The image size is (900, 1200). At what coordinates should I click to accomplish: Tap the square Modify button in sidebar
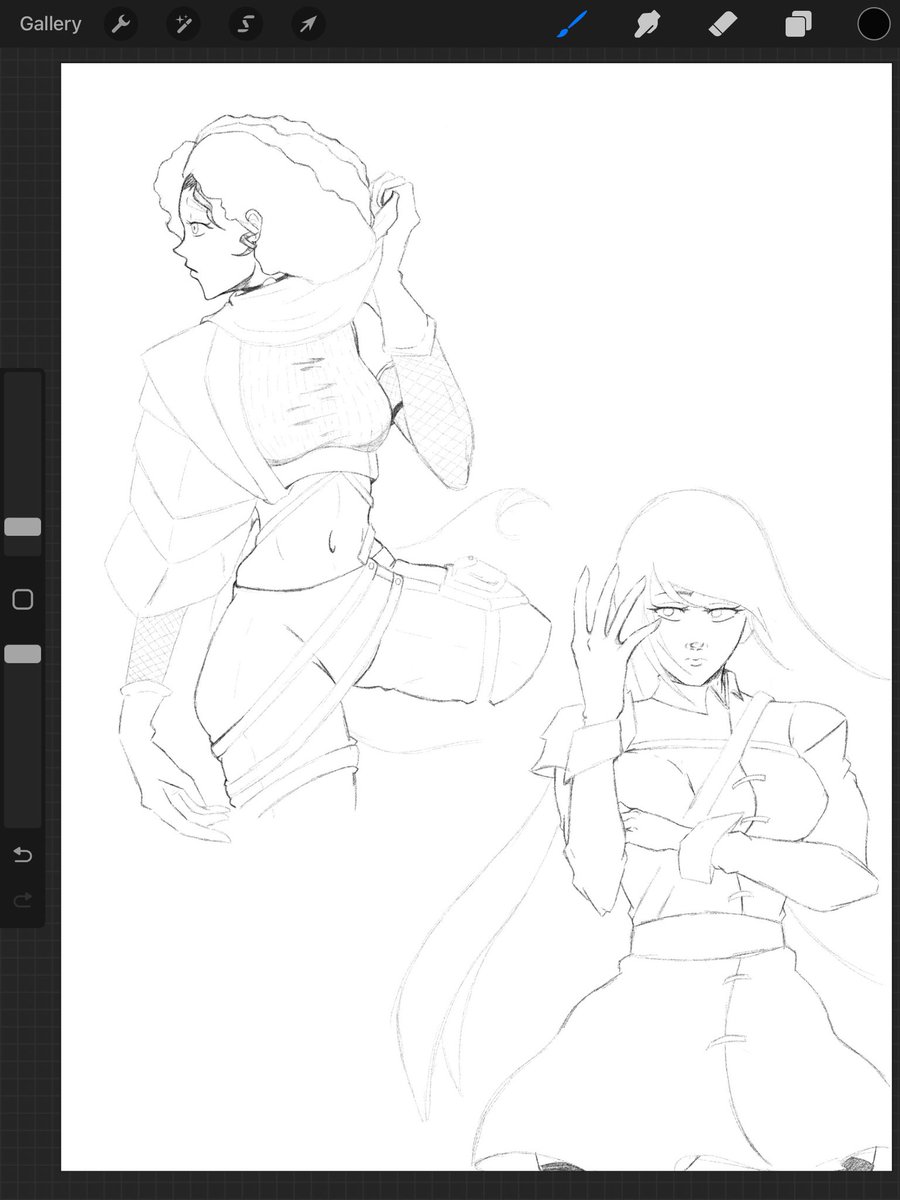pos(22,600)
